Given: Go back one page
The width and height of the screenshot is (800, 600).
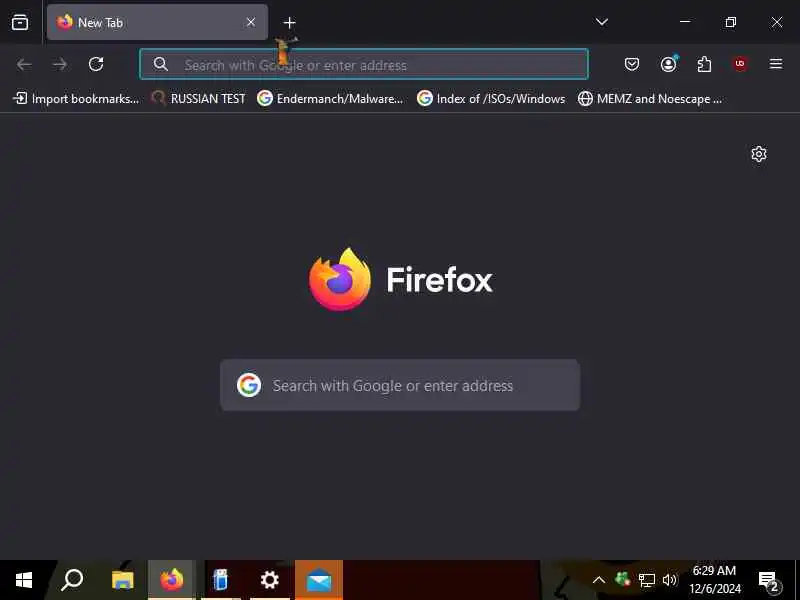Looking at the screenshot, I should coord(24,64).
